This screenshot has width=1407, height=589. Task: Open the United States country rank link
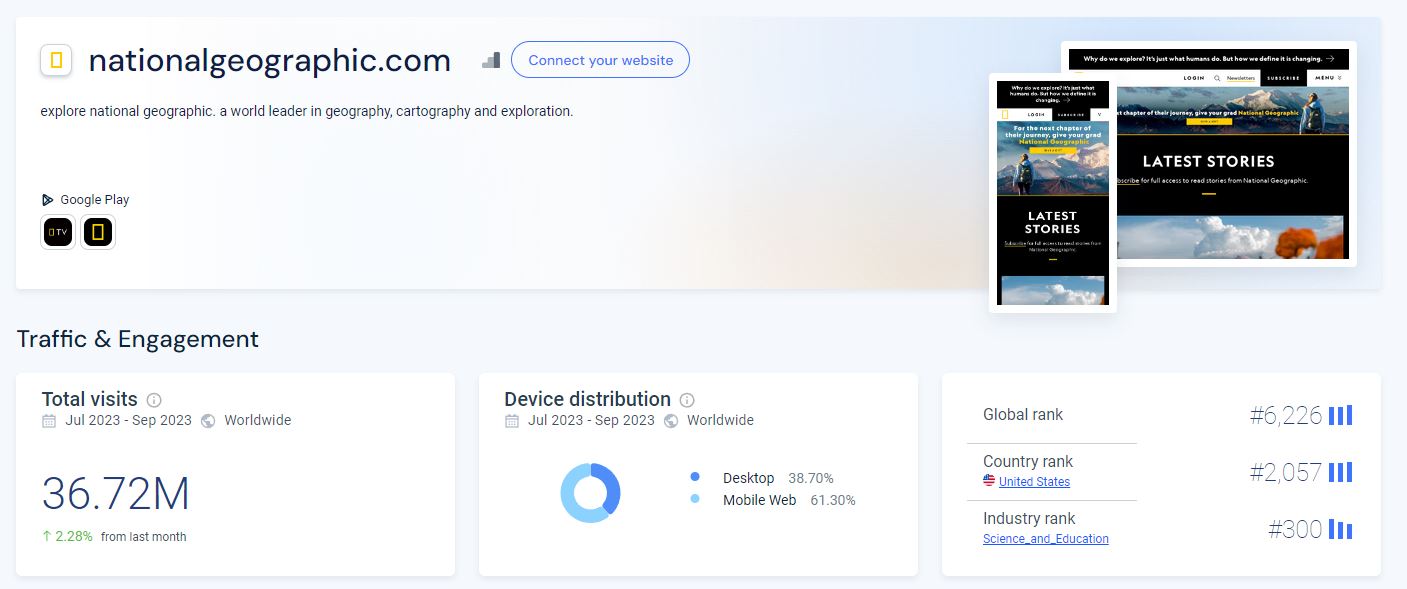coord(1034,482)
